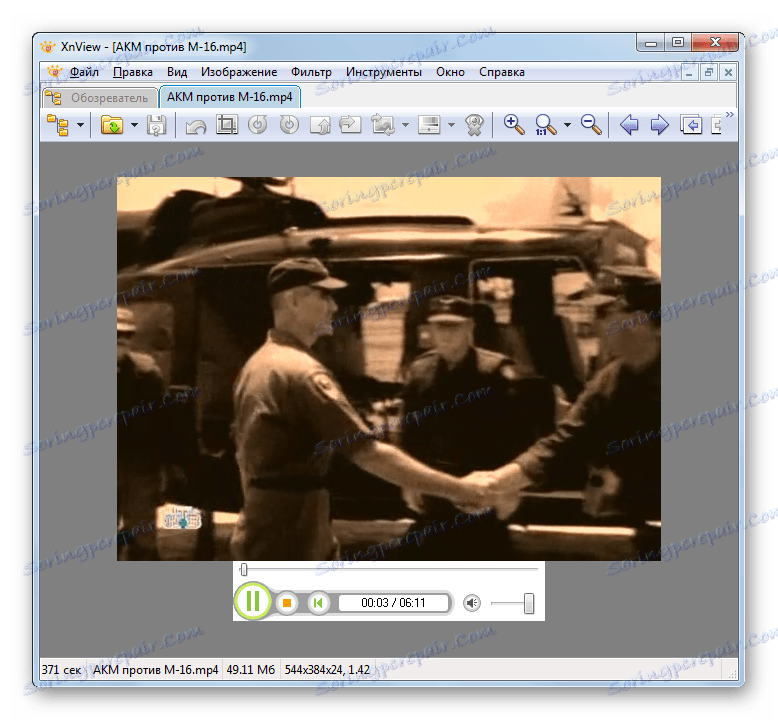This screenshot has height=720, width=778.
Task: Click the video frame preview
Action: [389, 369]
